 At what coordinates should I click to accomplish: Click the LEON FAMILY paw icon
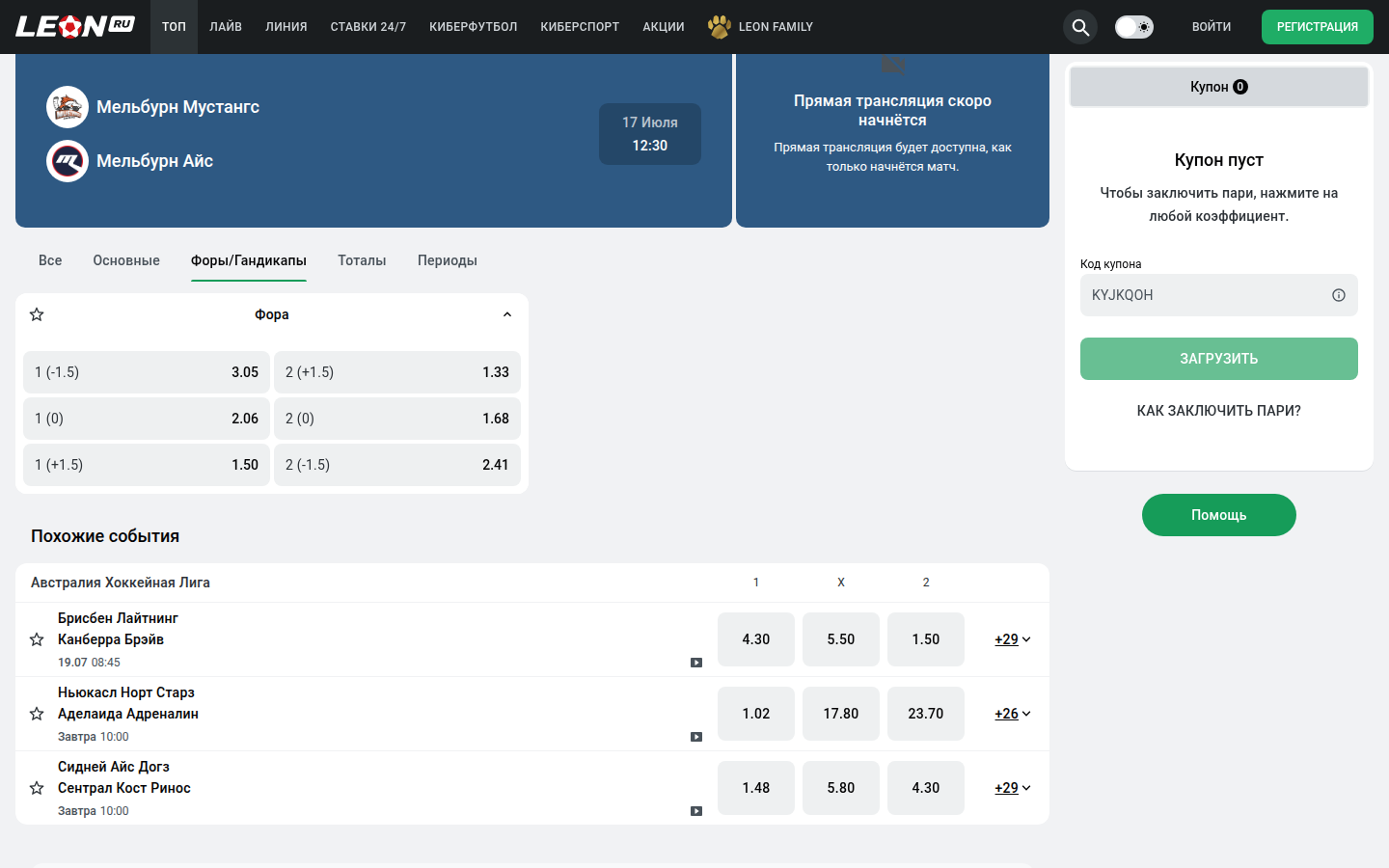point(720,27)
